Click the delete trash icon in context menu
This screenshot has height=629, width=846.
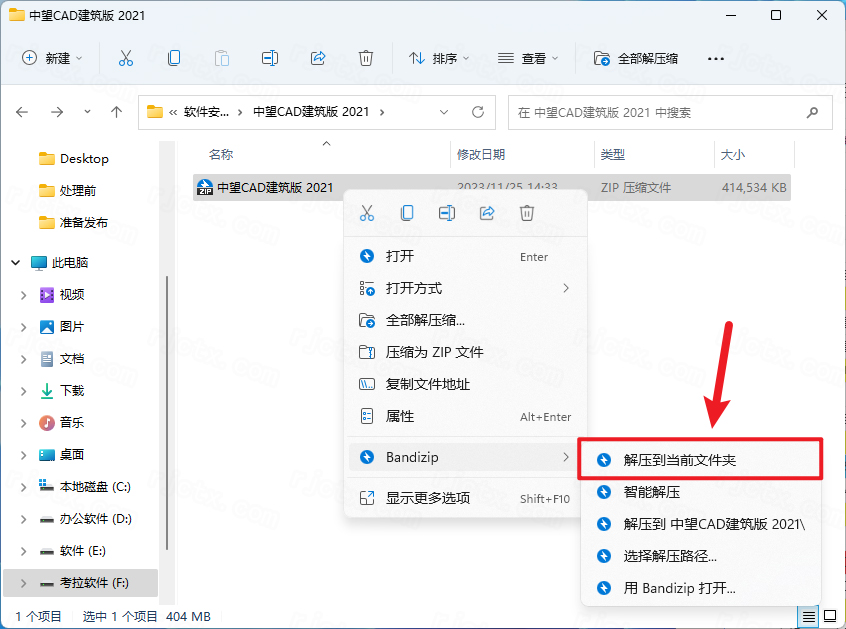[x=527, y=213]
